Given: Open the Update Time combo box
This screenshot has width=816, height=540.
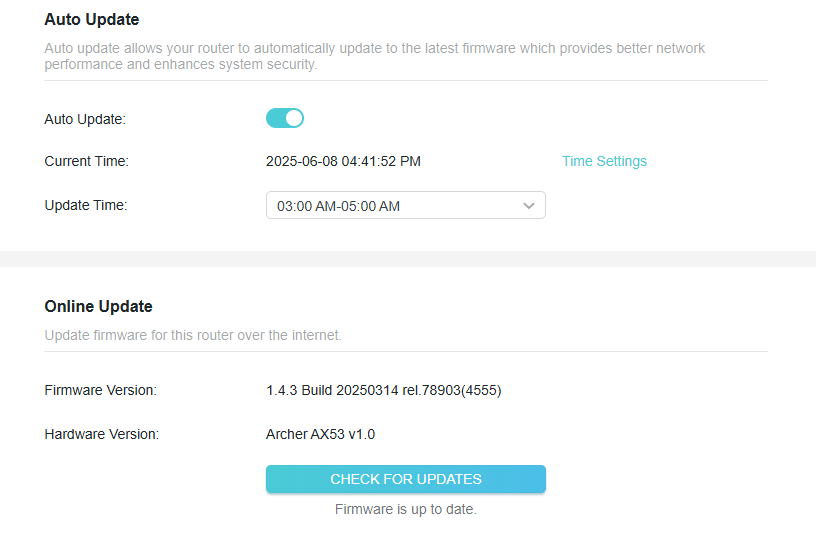Looking at the screenshot, I should tap(405, 205).
